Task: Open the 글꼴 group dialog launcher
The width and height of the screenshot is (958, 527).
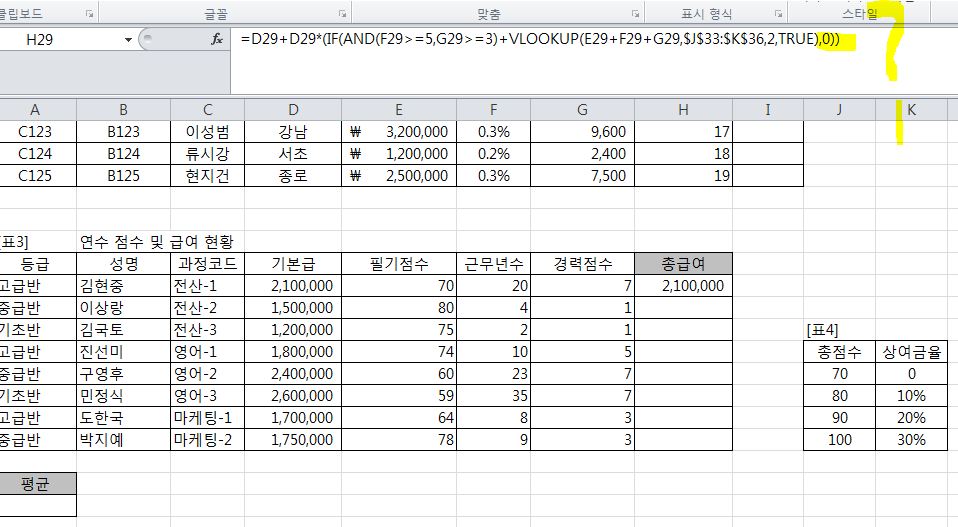Action: coord(343,14)
